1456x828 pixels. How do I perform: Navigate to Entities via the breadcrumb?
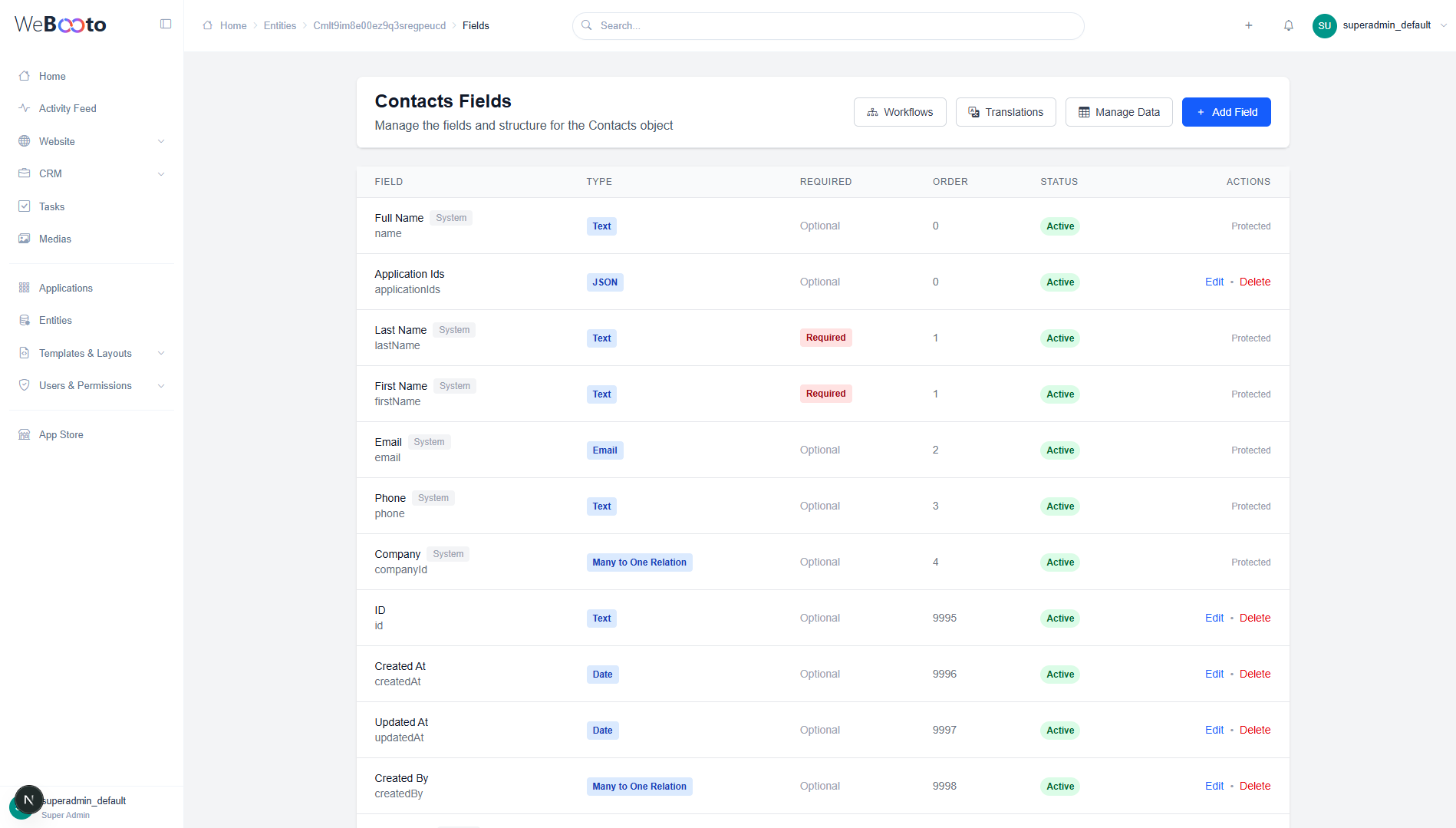[279, 25]
